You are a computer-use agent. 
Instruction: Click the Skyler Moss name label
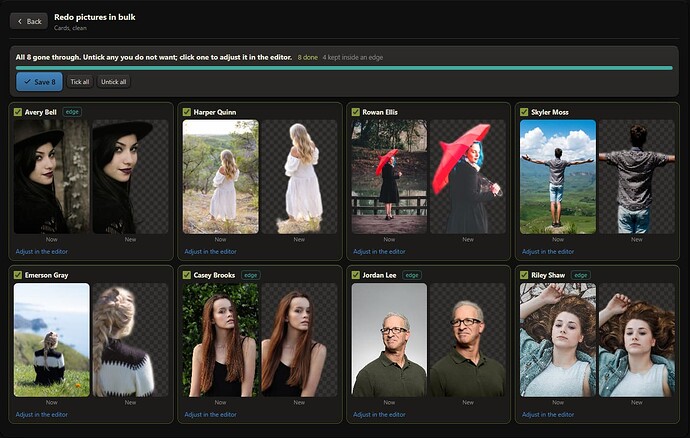coord(550,112)
